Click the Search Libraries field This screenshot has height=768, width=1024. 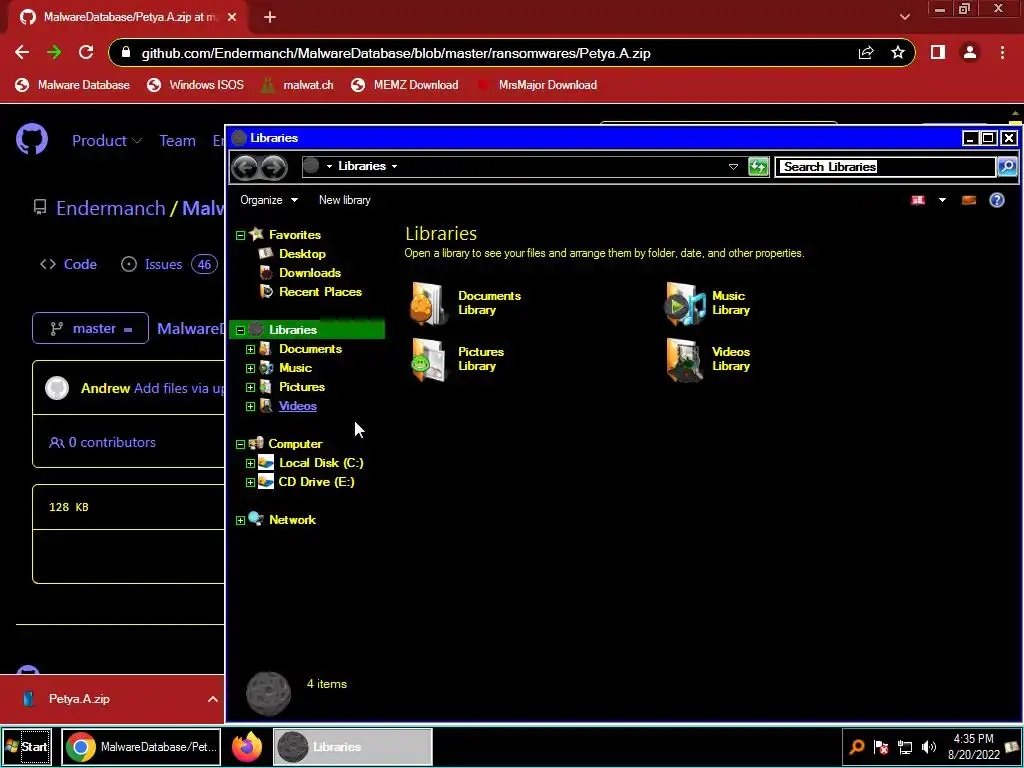[886, 167]
